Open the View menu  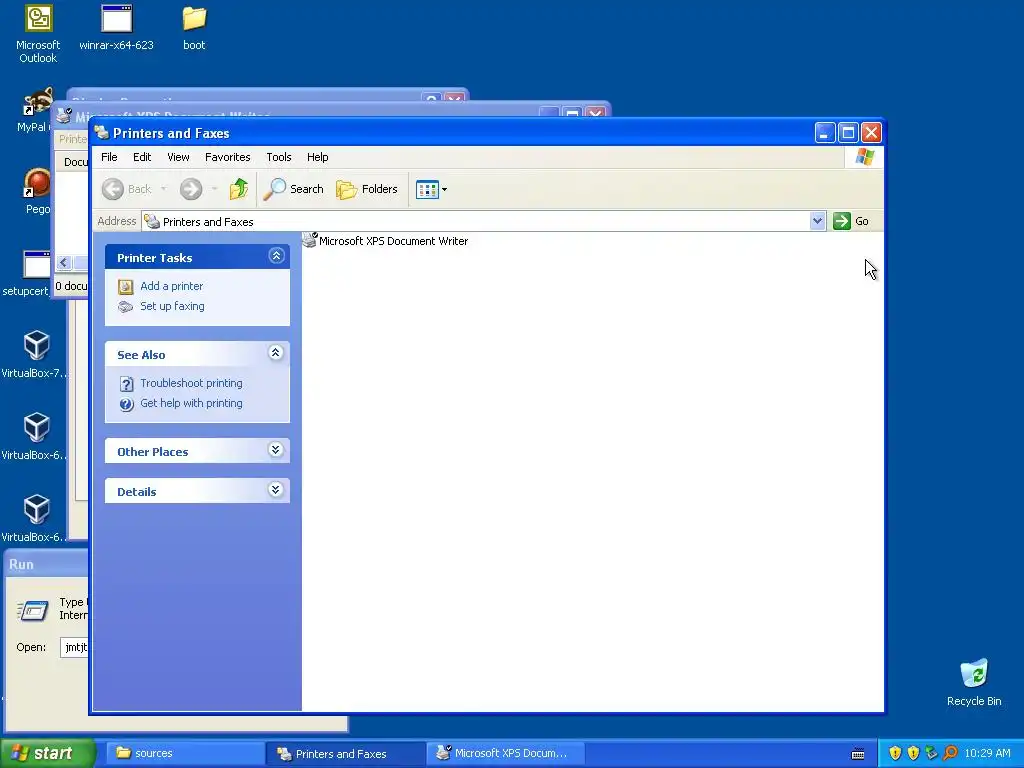(178, 157)
